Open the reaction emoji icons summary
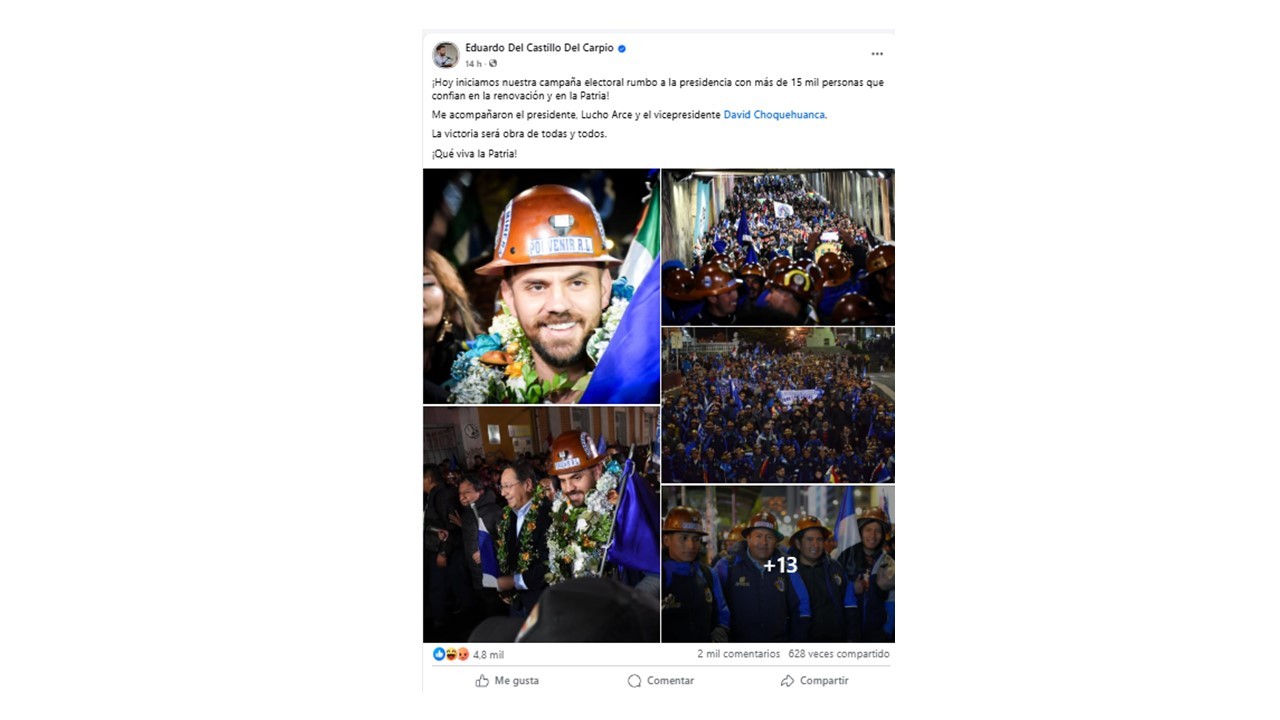The width and height of the screenshot is (1280, 720). [x=451, y=654]
